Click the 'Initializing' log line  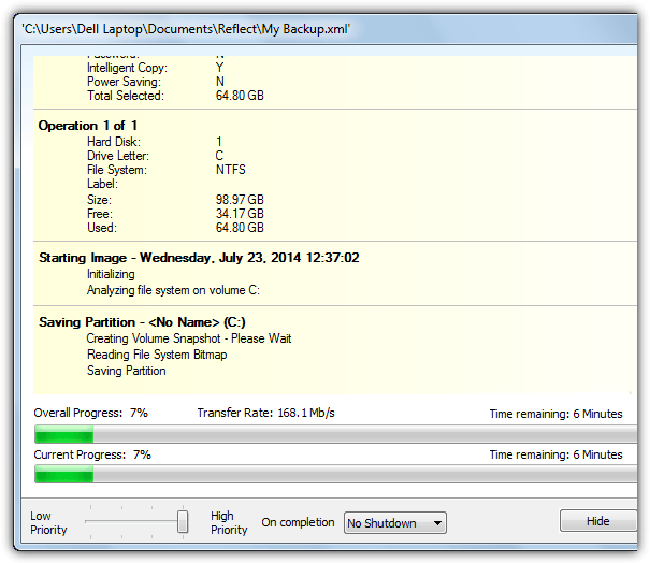[111, 274]
